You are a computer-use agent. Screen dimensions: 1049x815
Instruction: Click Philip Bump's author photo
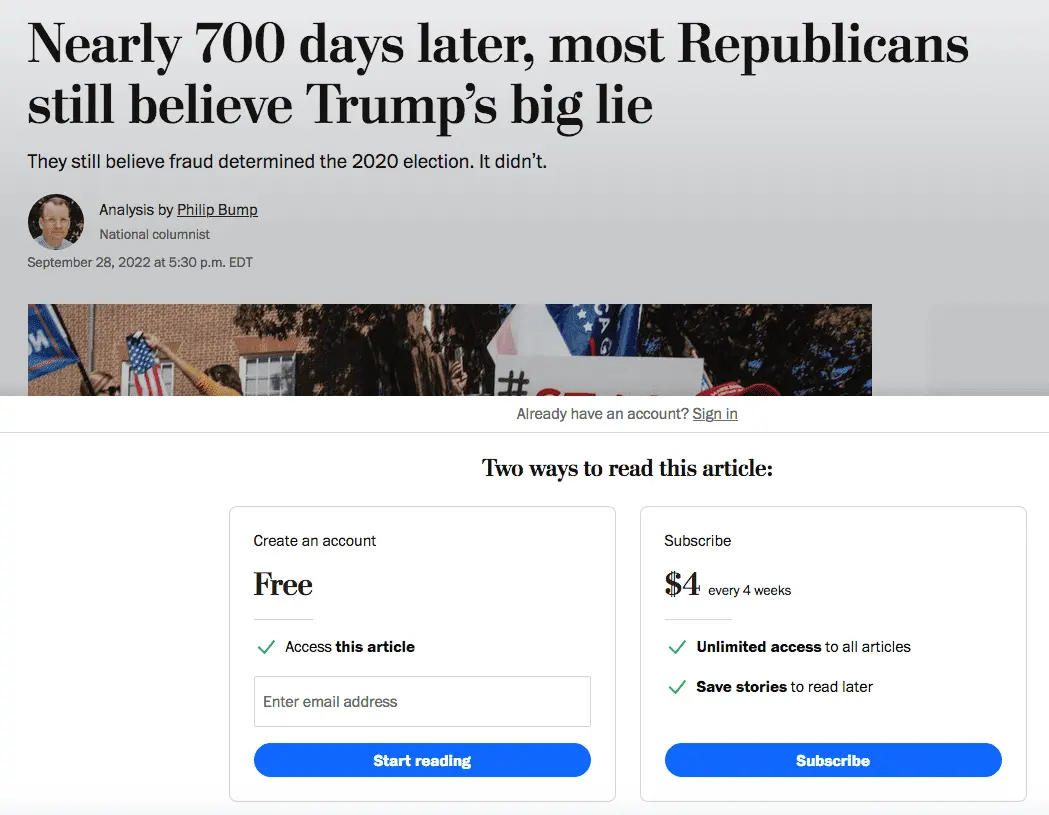55,221
